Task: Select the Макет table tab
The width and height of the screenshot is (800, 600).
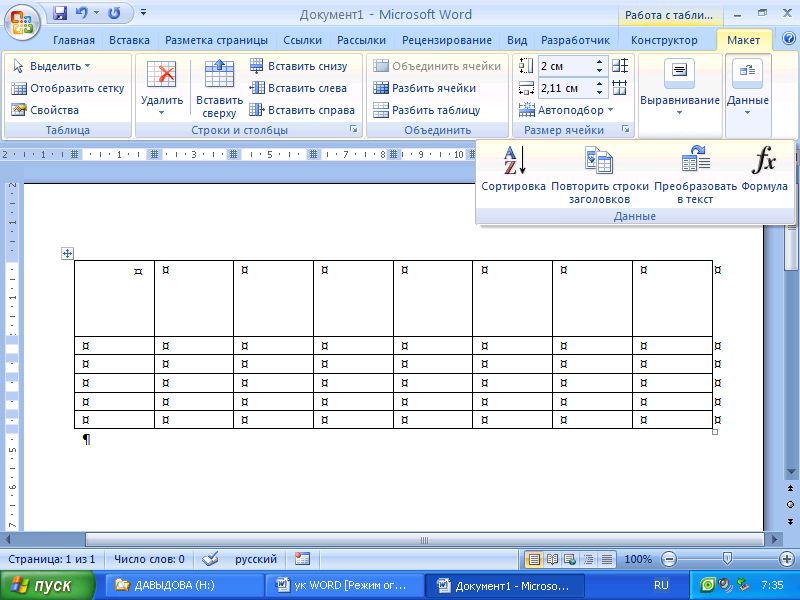Action: (x=743, y=40)
